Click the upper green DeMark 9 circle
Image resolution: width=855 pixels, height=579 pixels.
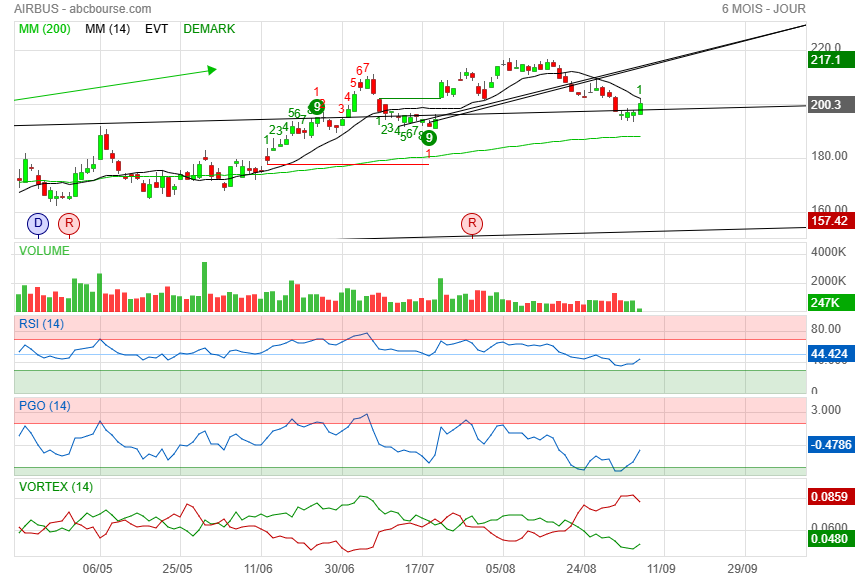tap(317, 106)
